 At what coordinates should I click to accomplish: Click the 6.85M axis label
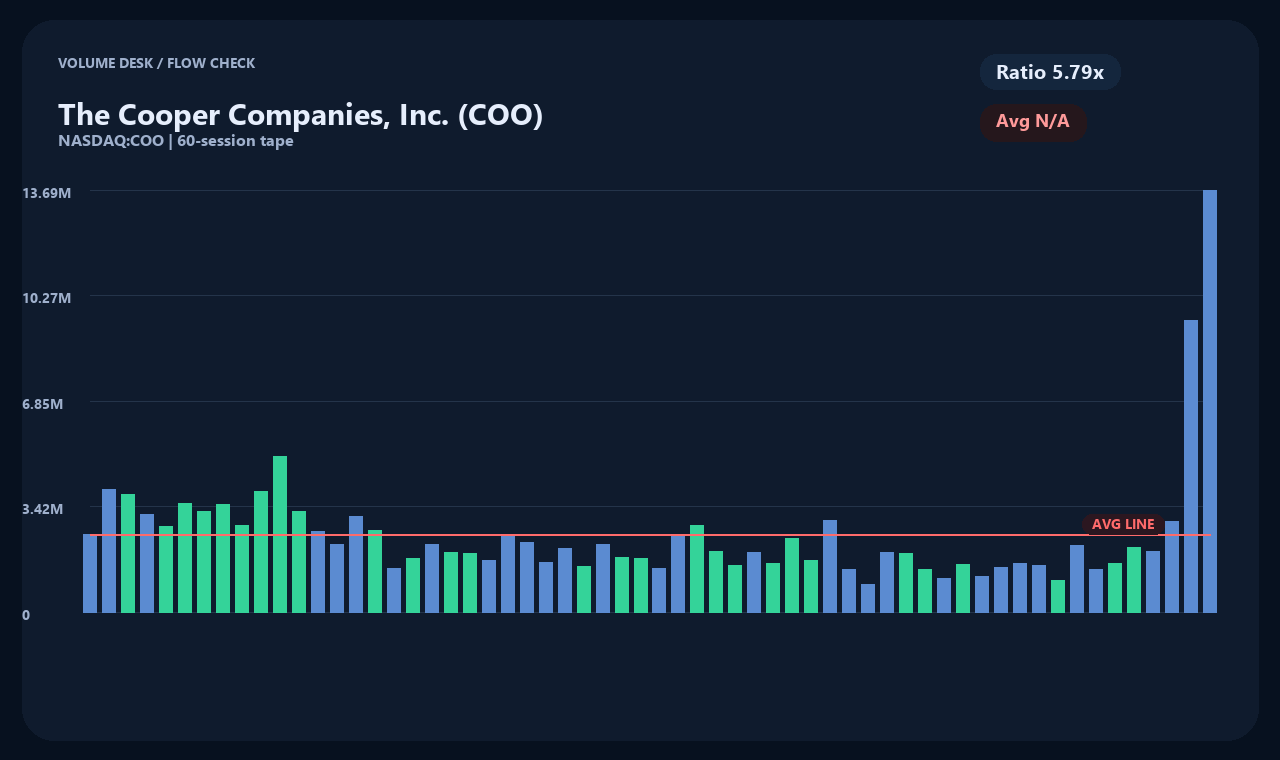click(x=43, y=404)
